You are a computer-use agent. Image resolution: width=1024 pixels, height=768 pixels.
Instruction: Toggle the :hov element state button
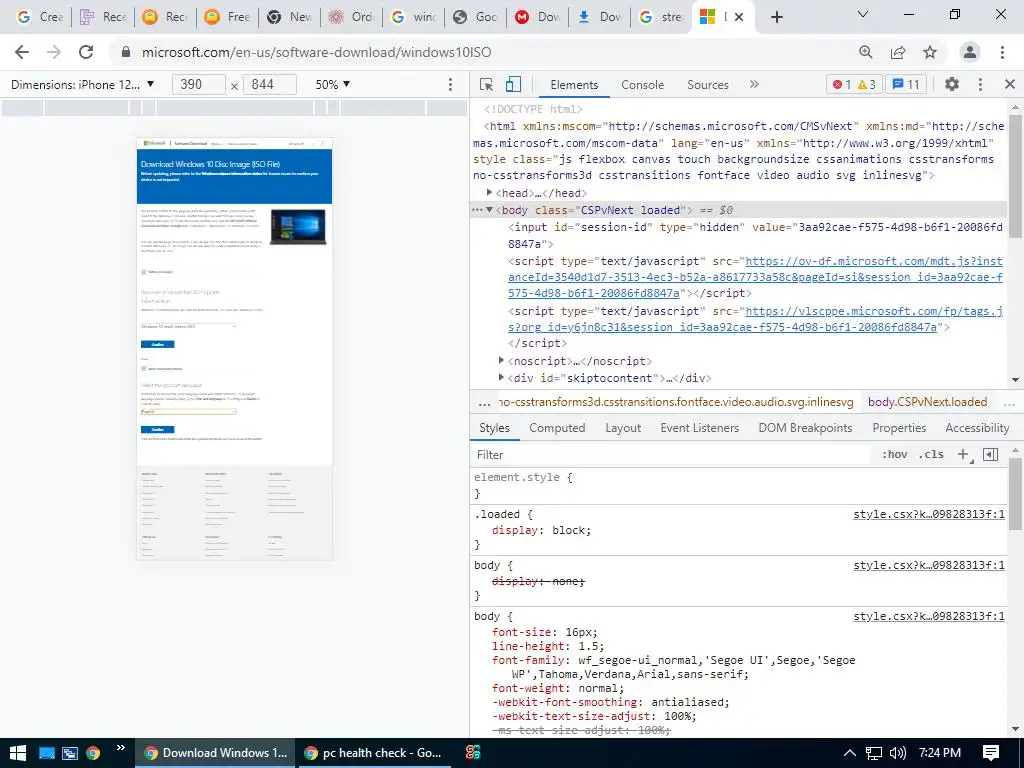pyautogui.click(x=895, y=455)
